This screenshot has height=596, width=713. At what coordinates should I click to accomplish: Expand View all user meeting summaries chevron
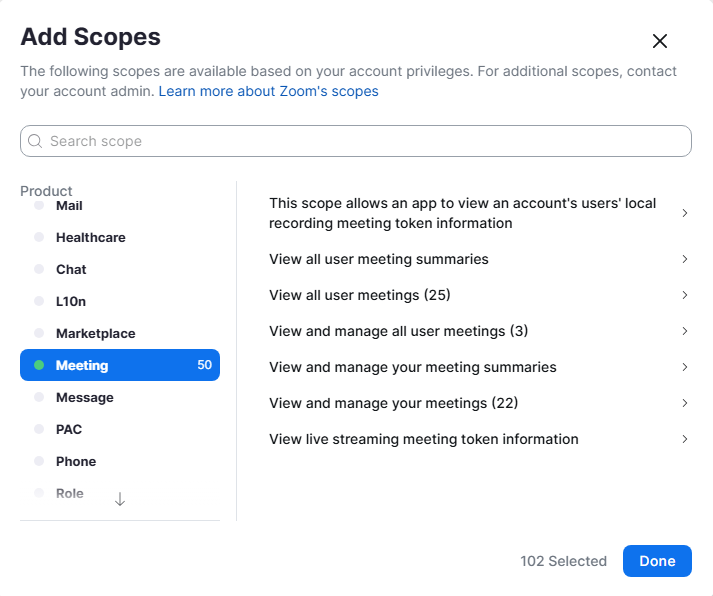(684, 259)
